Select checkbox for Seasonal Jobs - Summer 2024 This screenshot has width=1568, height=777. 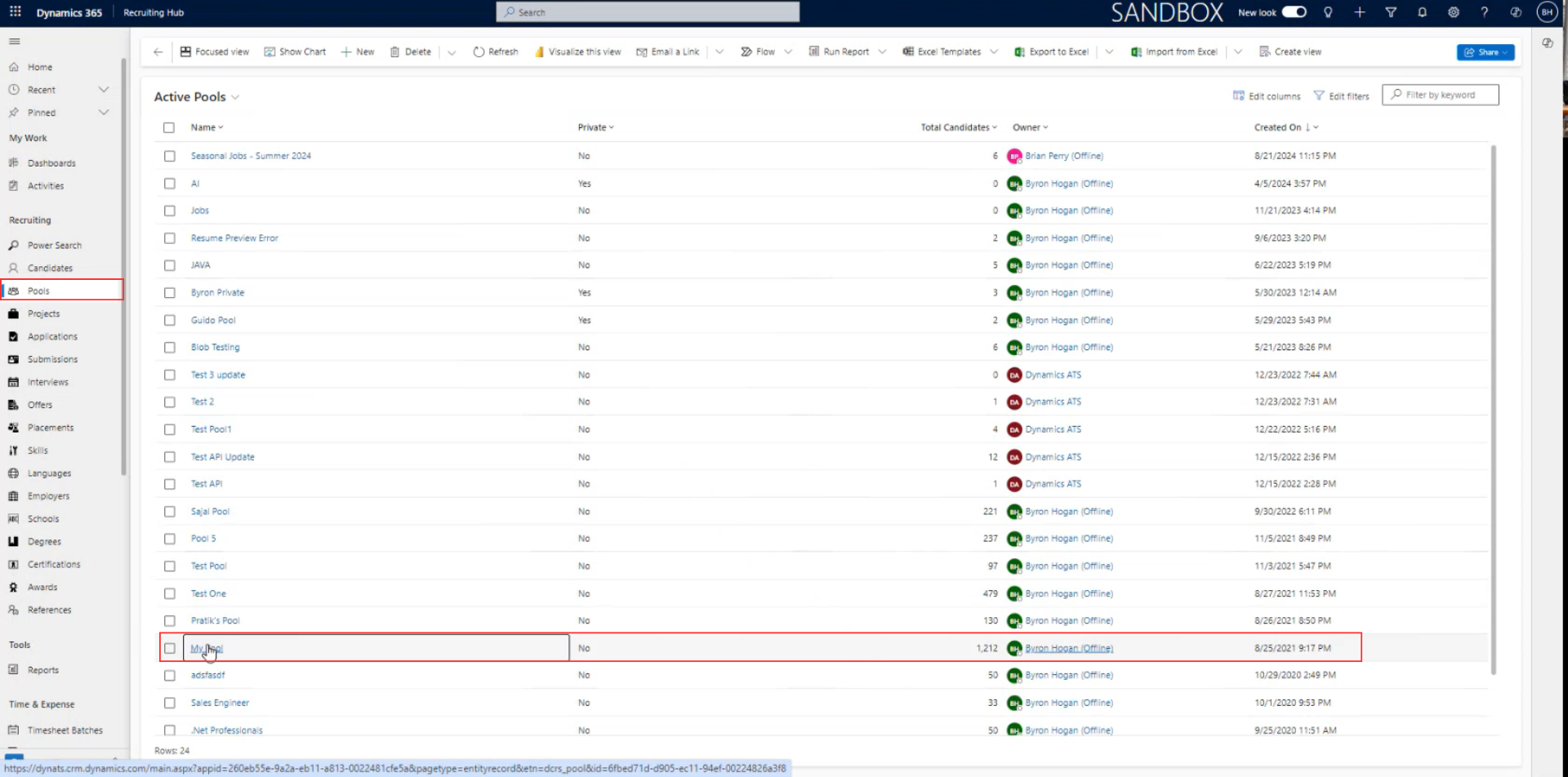coord(169,156)
